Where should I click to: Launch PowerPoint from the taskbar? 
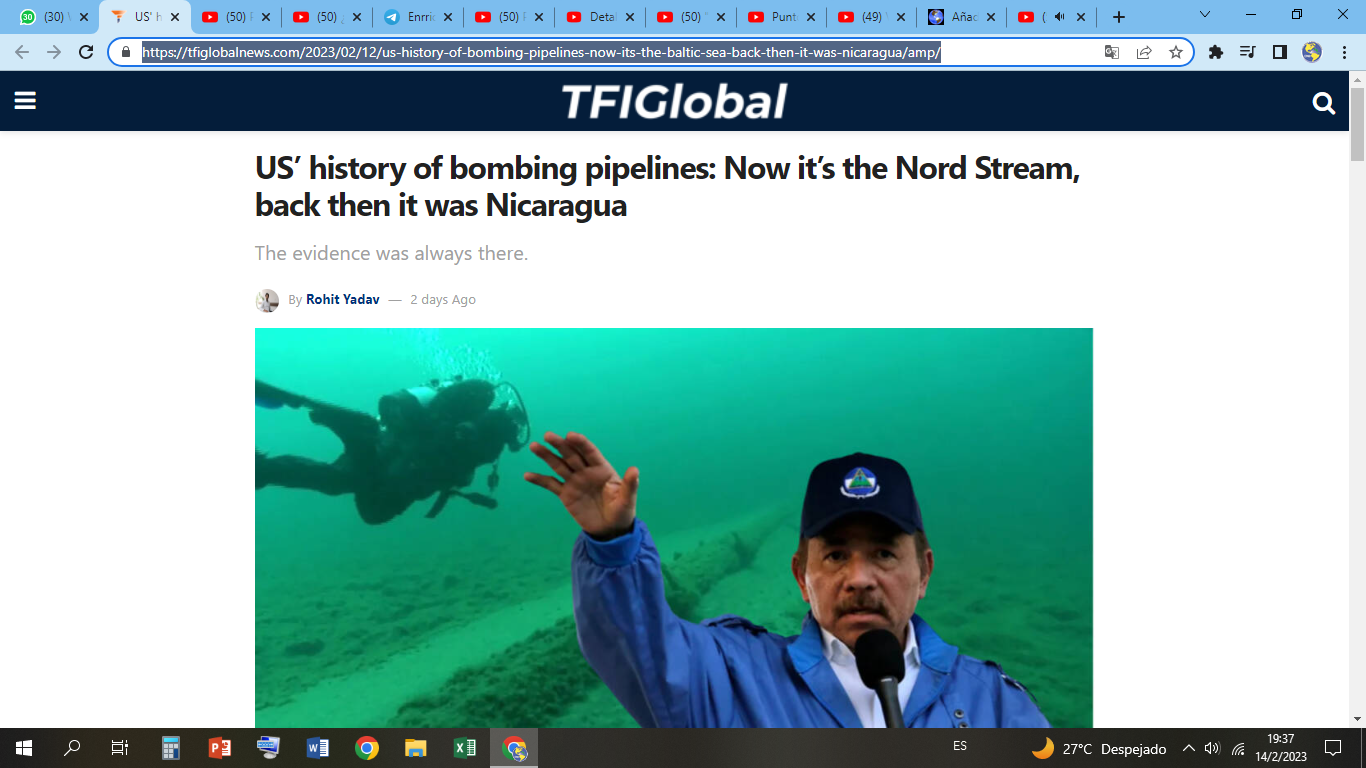point(220,748)
